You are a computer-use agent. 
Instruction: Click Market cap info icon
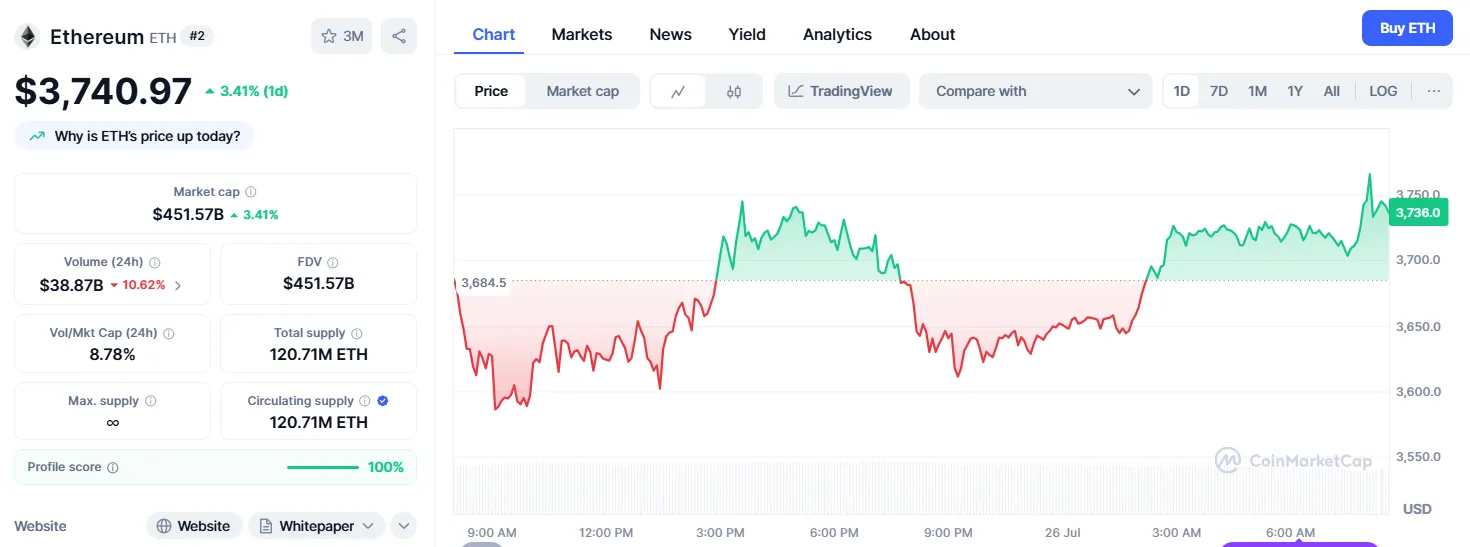tap(251, 192)
